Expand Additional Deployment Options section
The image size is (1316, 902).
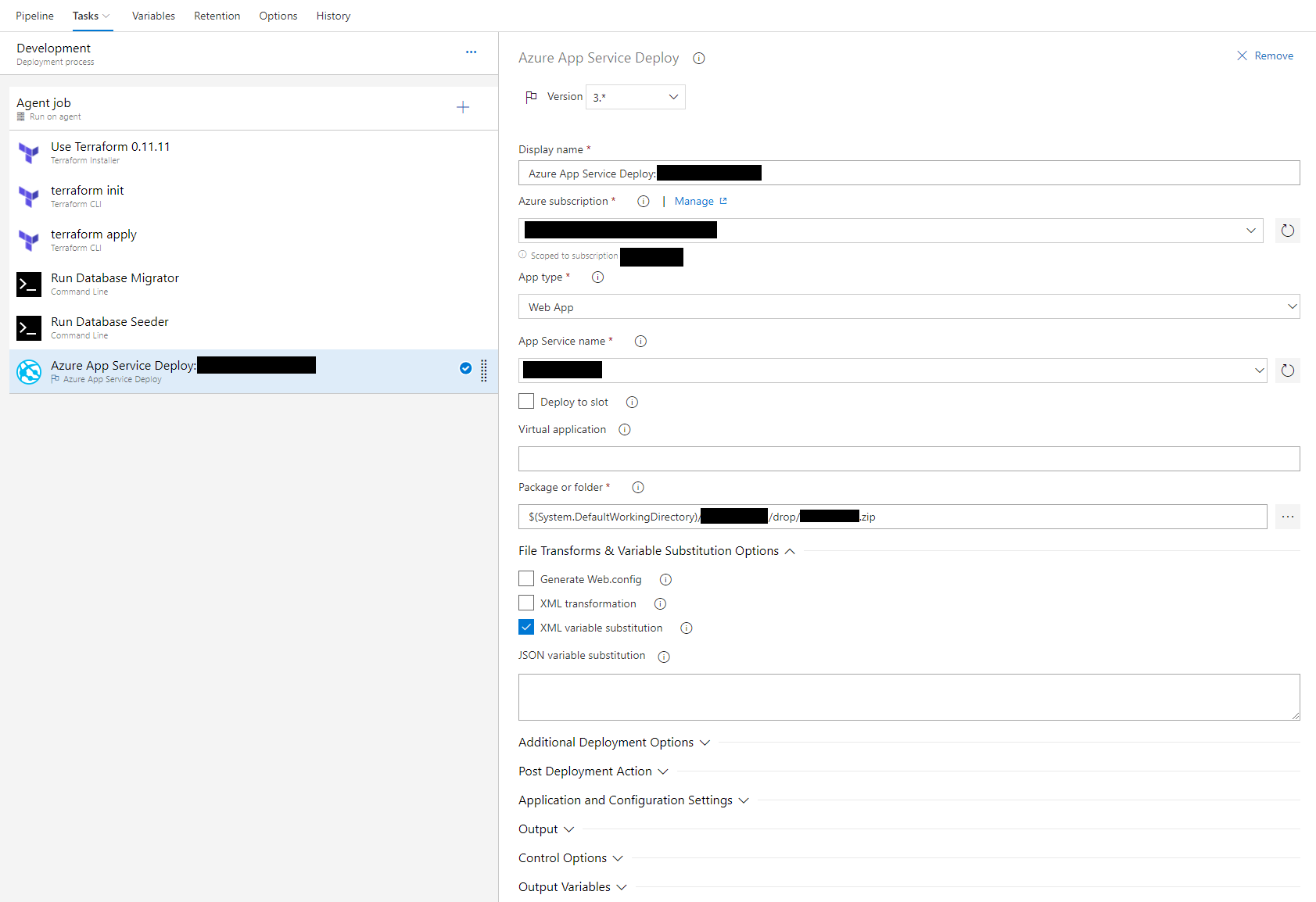coord(615,743)
